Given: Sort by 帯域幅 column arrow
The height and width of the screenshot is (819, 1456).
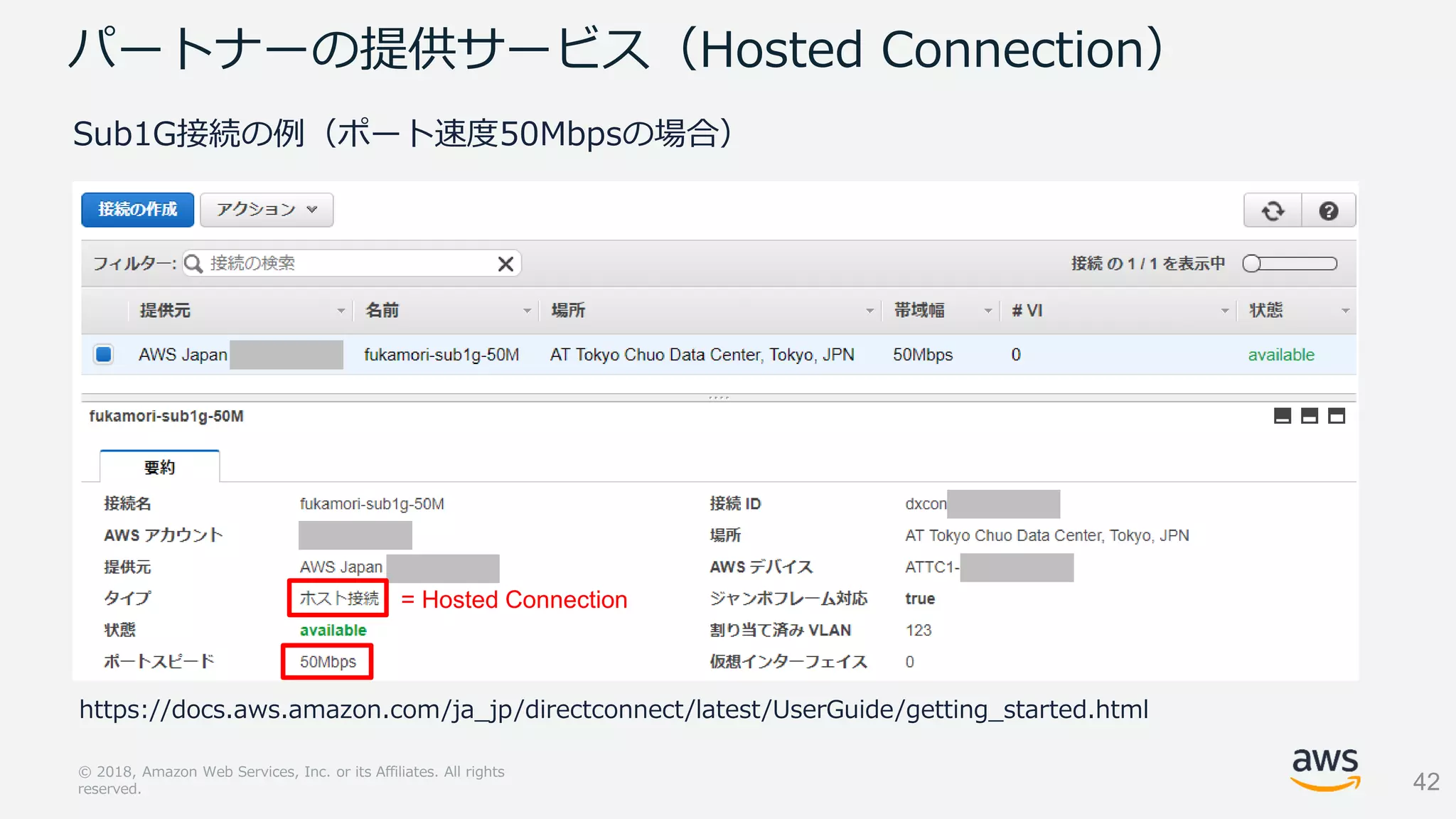Looking at the screenshot, I should pyautogui.click(x=987, y=311).
